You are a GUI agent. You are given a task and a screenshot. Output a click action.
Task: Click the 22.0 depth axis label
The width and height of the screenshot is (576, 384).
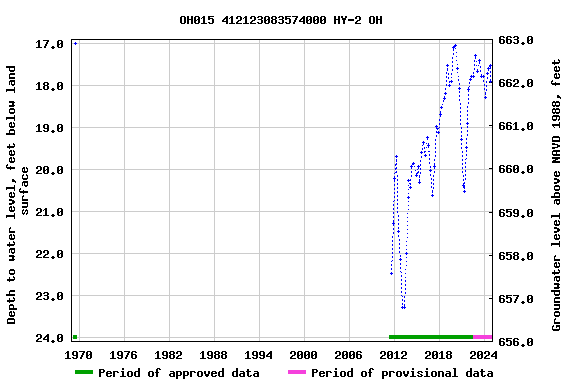click(x=49, y=254)
